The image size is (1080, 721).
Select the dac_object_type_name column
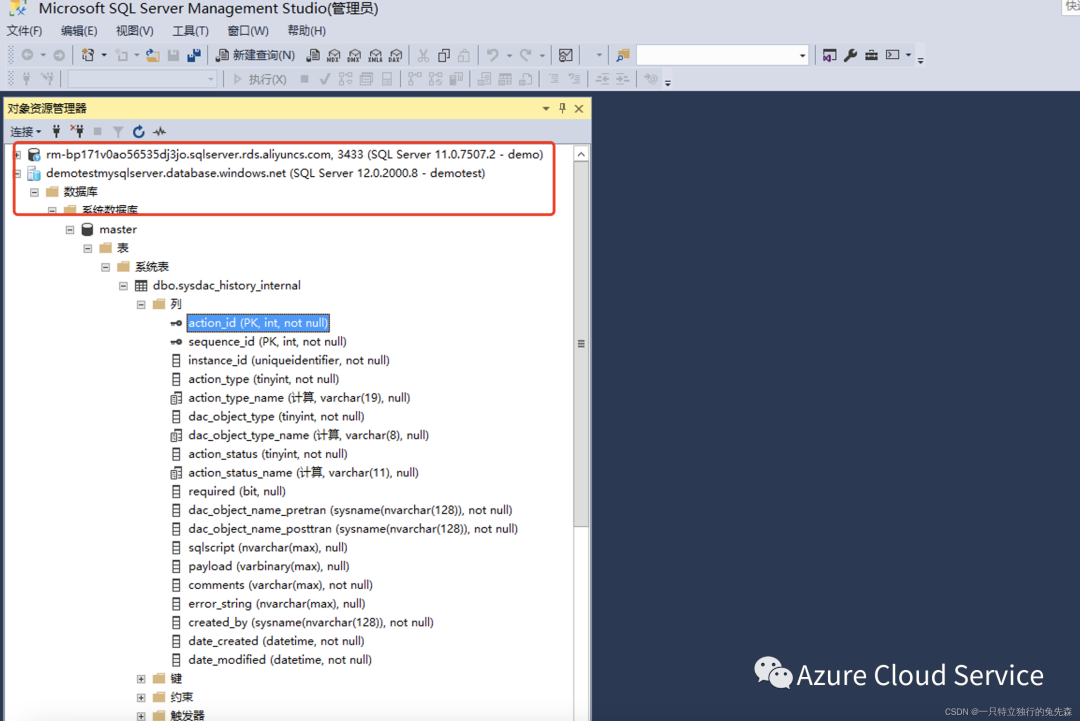click(x=309, y=435)
